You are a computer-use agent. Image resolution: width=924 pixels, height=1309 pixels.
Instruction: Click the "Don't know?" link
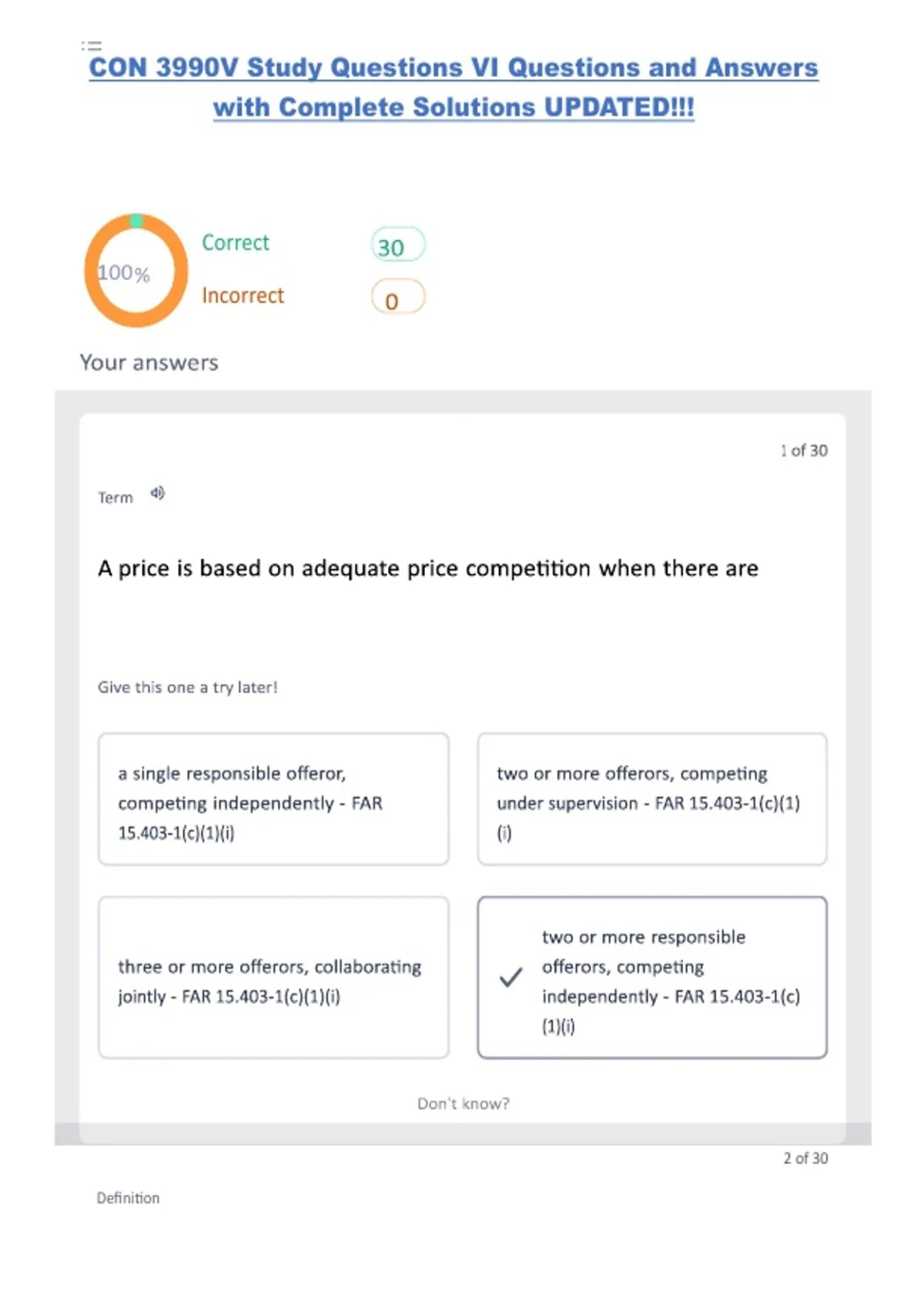pos(464,1103)
